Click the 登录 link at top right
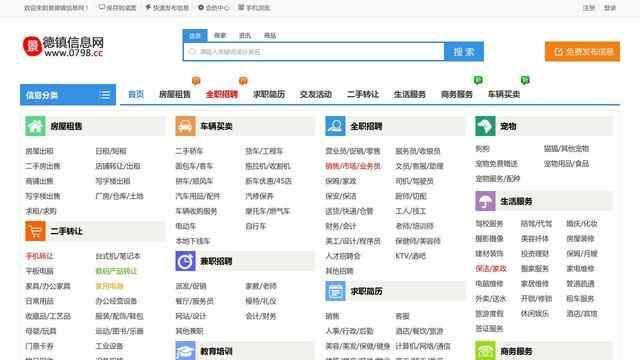Image resolution: width=640 pixels, height=360 pixels. tap(610, 8)
